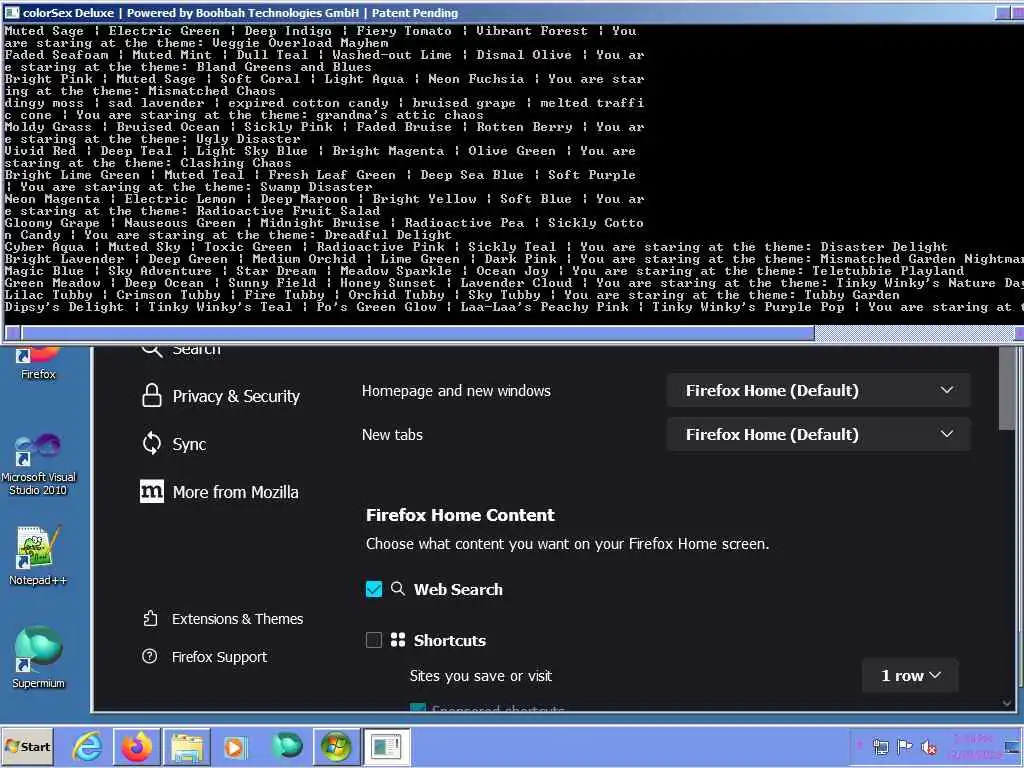
Task: Open Homepage and new windows dropdown
Action: tap(818, 391)
